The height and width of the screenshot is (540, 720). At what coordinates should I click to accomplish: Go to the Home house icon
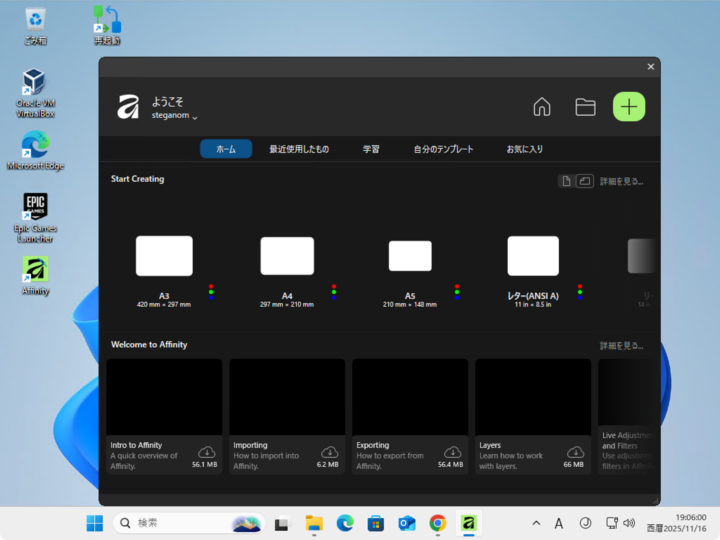541,107
